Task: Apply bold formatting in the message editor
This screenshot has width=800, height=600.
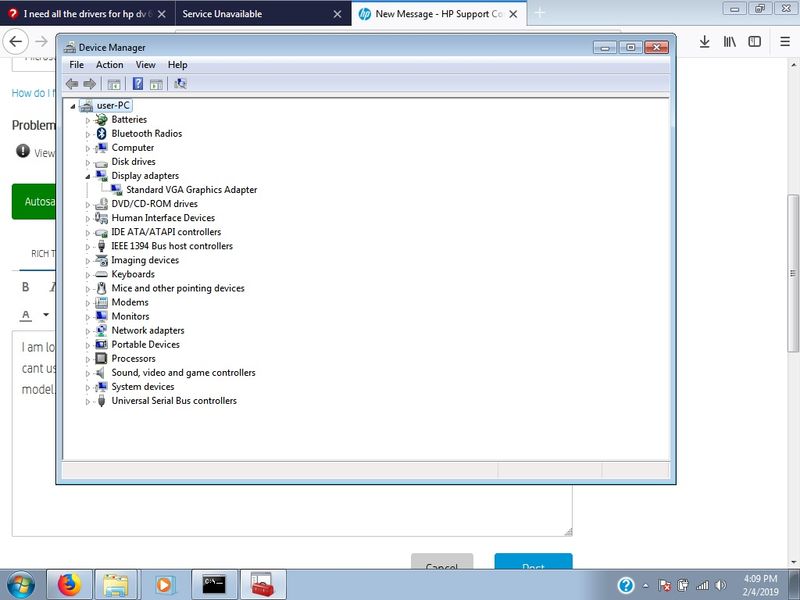Action: click(26, 287)
